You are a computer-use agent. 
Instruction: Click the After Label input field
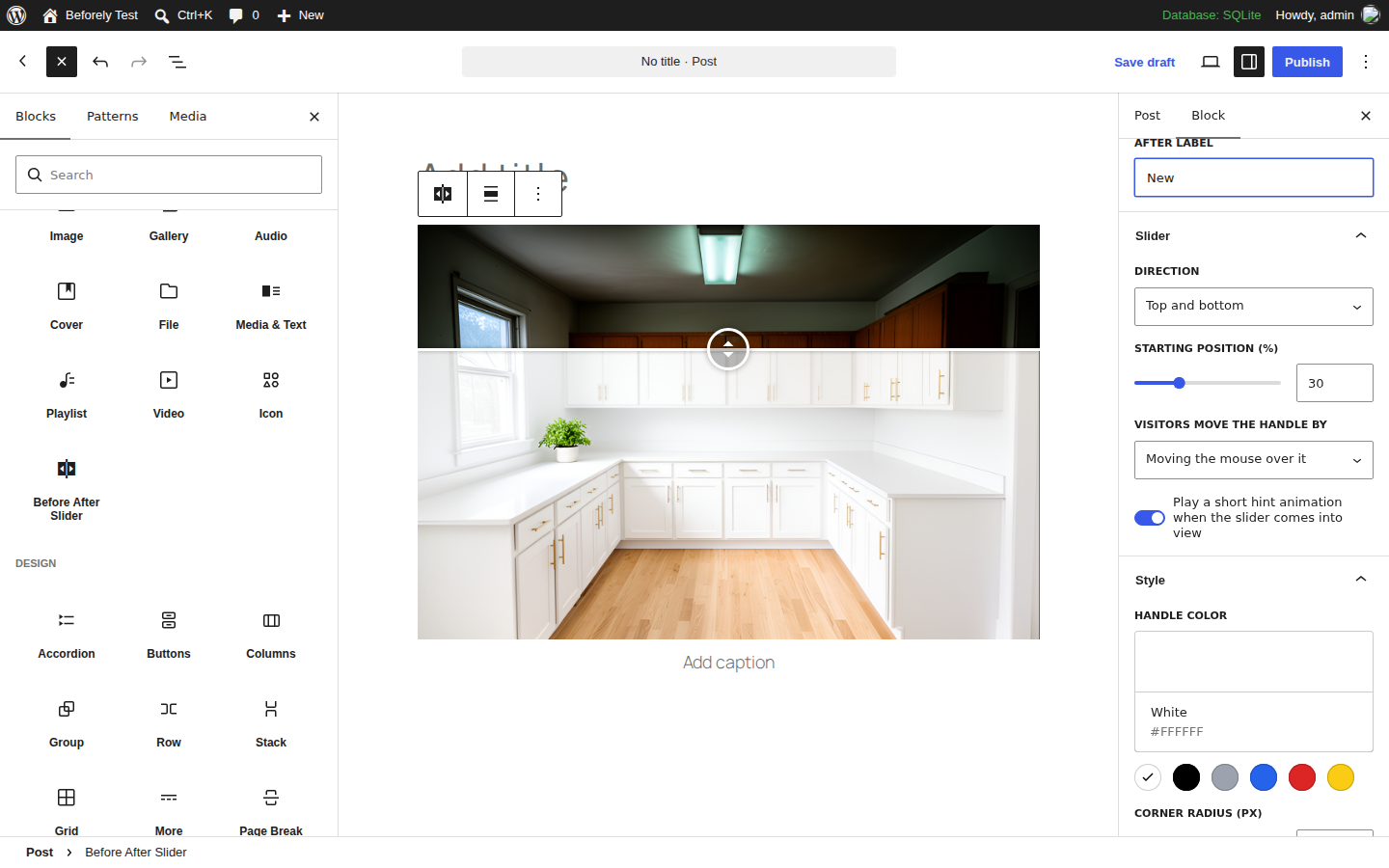[x=1254, y=177]
